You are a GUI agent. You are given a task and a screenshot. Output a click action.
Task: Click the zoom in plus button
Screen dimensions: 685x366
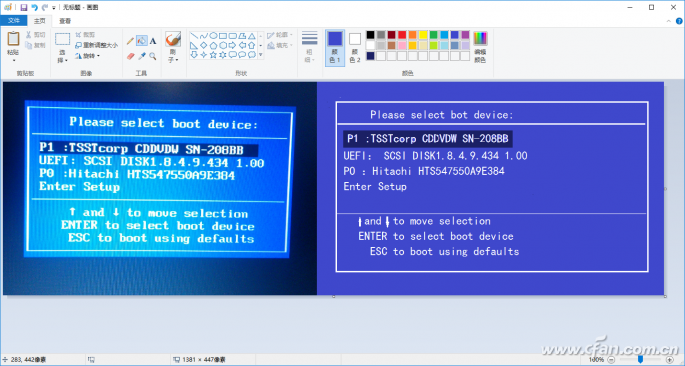tap(670, 359)
